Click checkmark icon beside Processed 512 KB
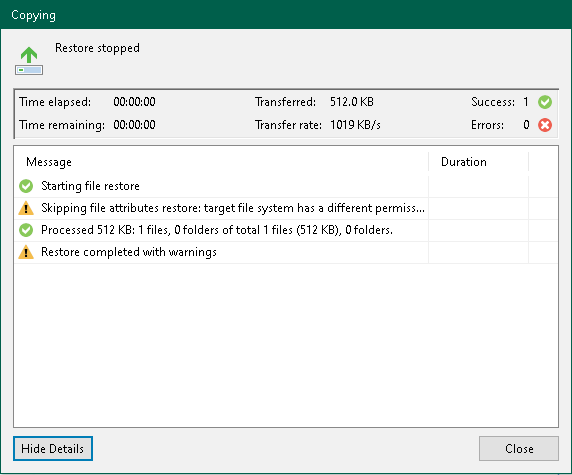Image resolution: width=572 pixels, height=475 pixels. pos(26,230)
